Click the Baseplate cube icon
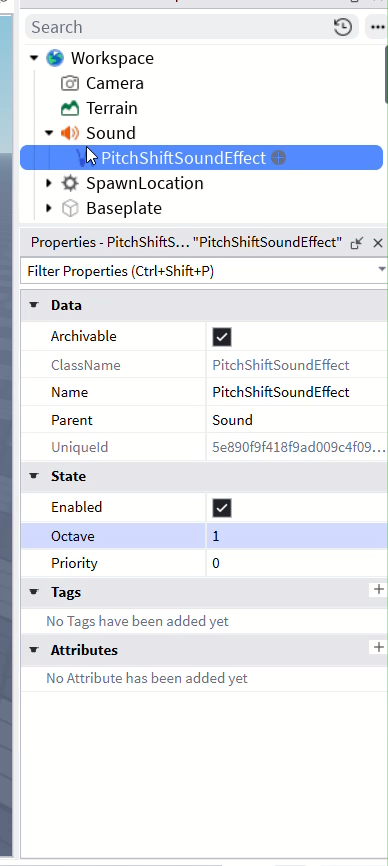Image resolution: width=388 pixels, height=866 pixels. coord(70,208)
